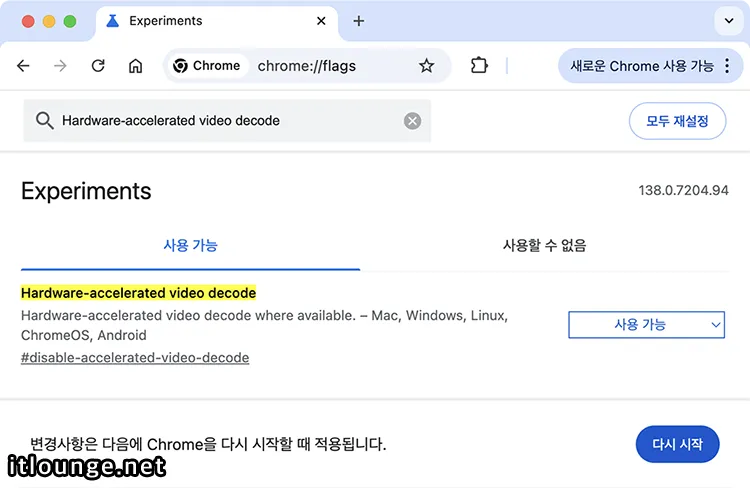
Task: Close the Experiments tab
Action: 321,21
